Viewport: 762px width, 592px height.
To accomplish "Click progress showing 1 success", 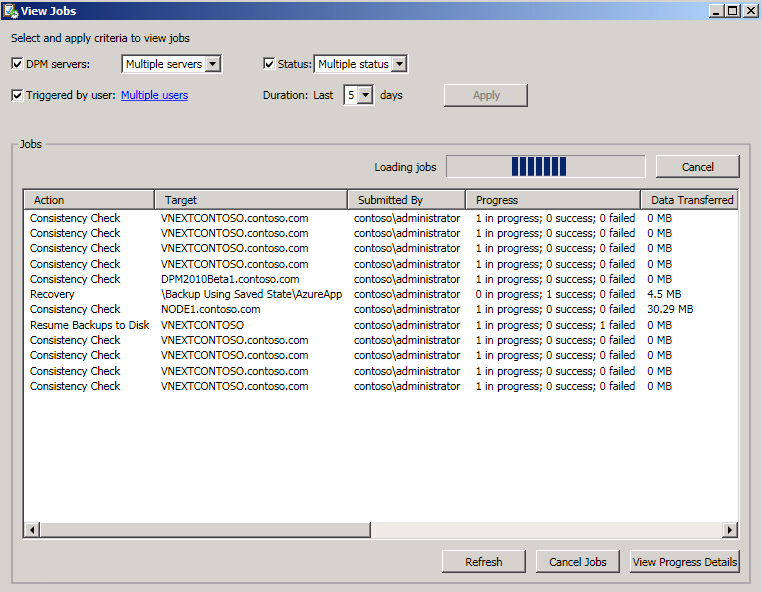I will (x=555, y=294).
